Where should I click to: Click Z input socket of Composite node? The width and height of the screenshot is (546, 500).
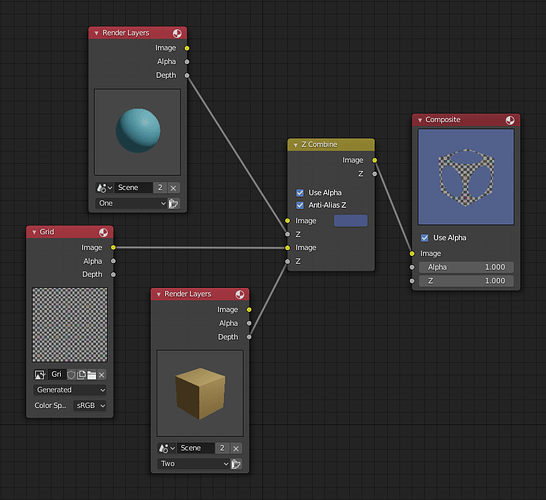tap(412, 281)
